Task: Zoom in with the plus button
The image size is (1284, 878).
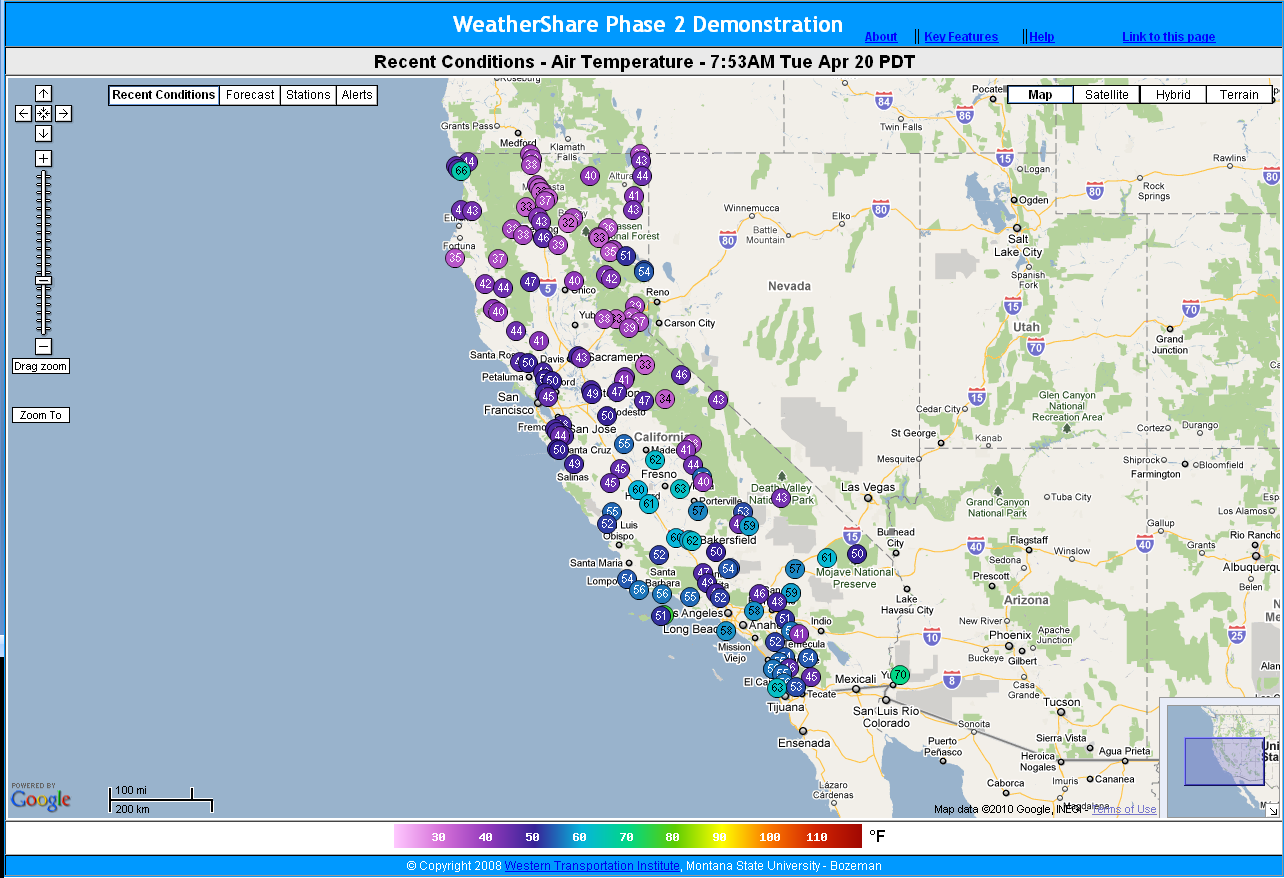Action: (x=43, y=158)
